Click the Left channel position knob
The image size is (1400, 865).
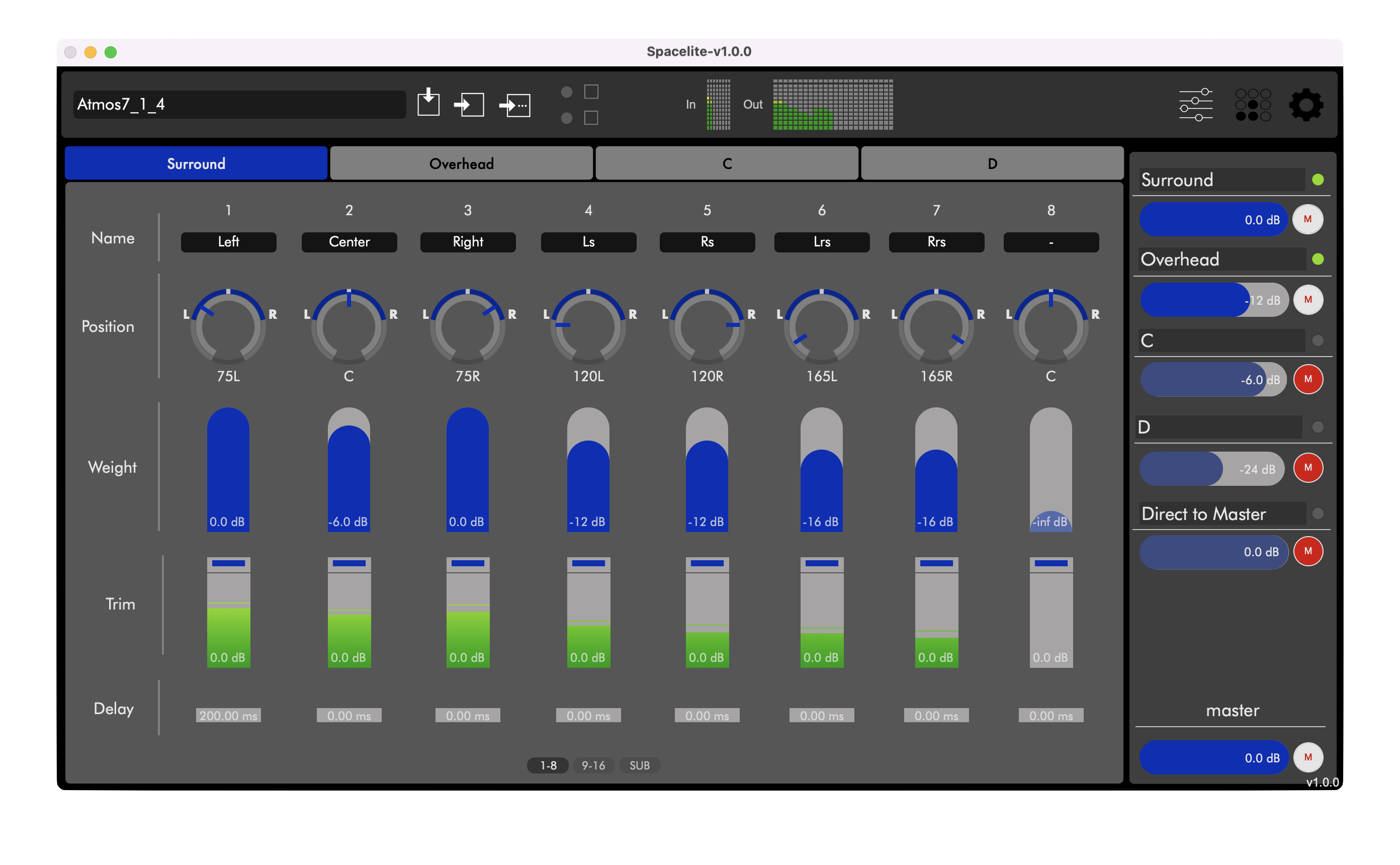(x=228, y=327)
